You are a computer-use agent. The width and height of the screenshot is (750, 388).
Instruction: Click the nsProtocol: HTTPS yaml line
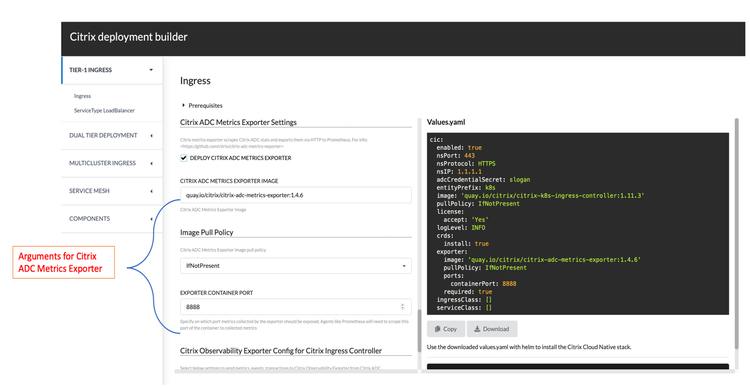point(466,163)
